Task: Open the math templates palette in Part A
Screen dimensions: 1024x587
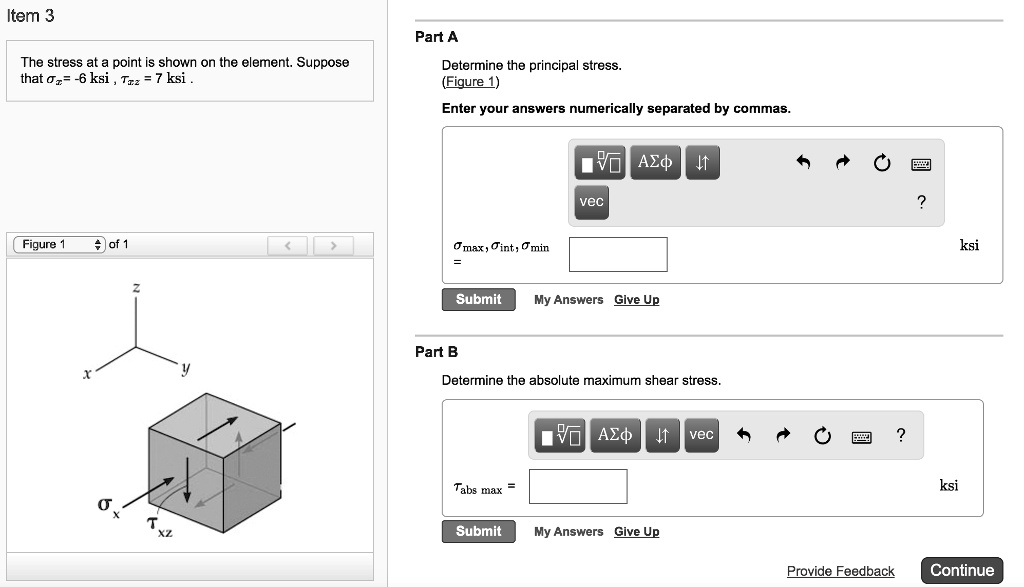Action: point(598,161)
